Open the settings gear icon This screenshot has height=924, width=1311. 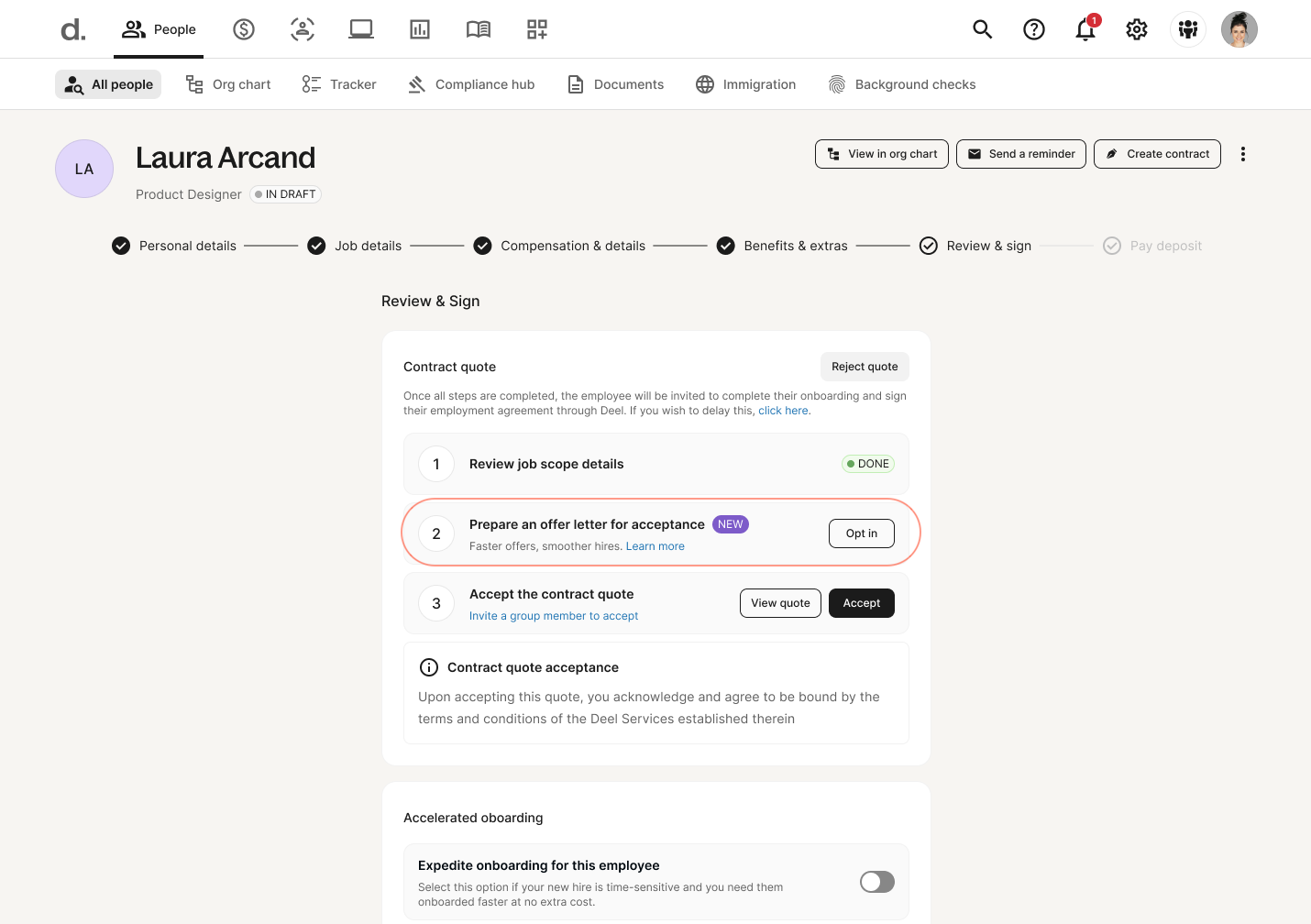coord(1136,29)
